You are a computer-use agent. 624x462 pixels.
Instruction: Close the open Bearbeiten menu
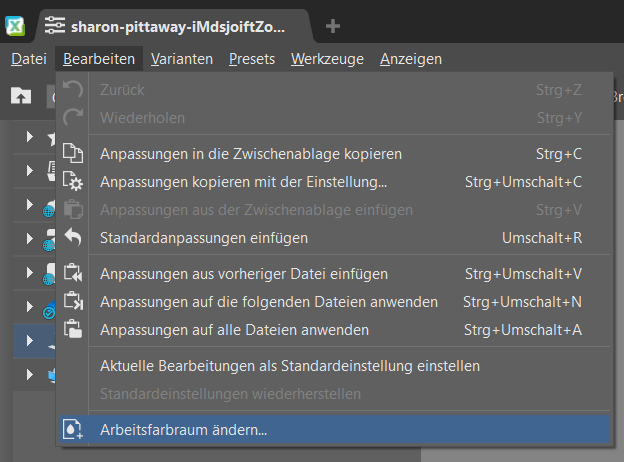coord(99,59)
